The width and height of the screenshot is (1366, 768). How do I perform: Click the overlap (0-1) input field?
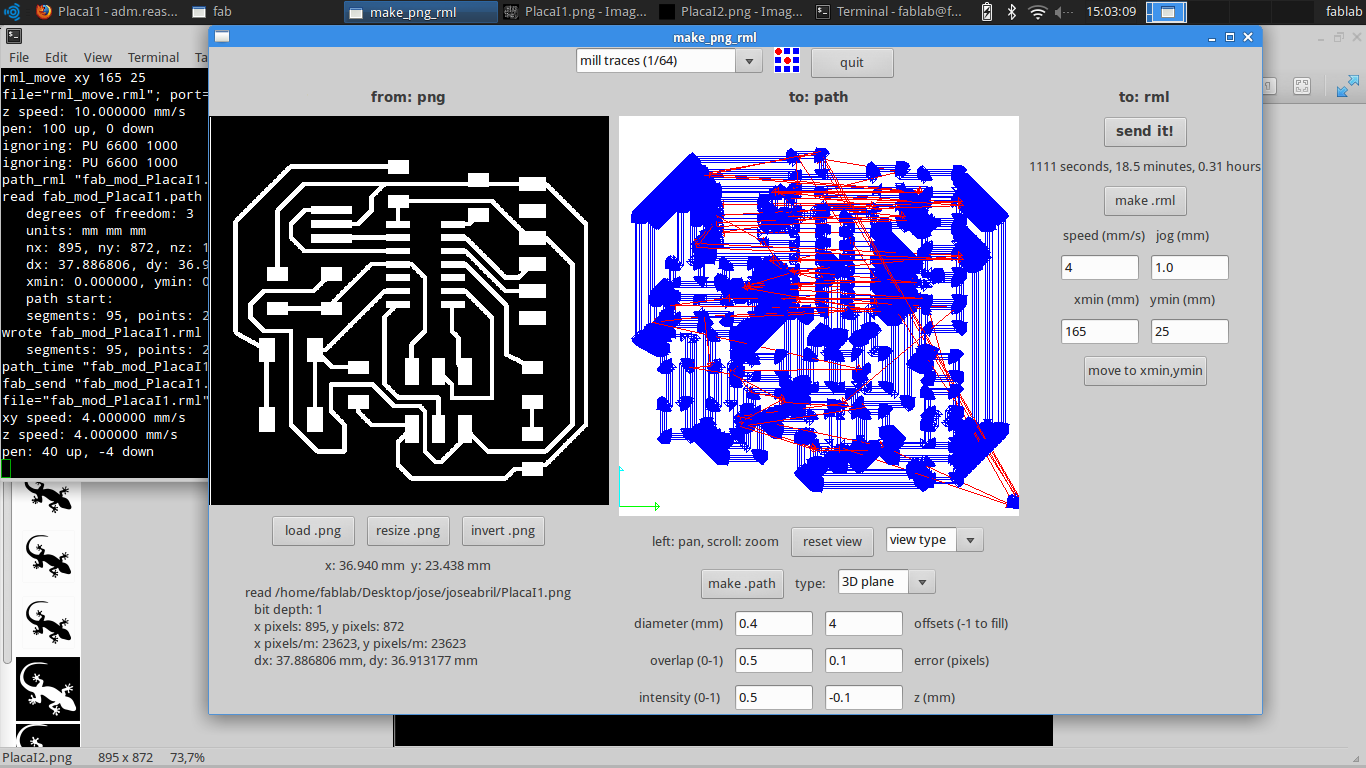point(774,660)
